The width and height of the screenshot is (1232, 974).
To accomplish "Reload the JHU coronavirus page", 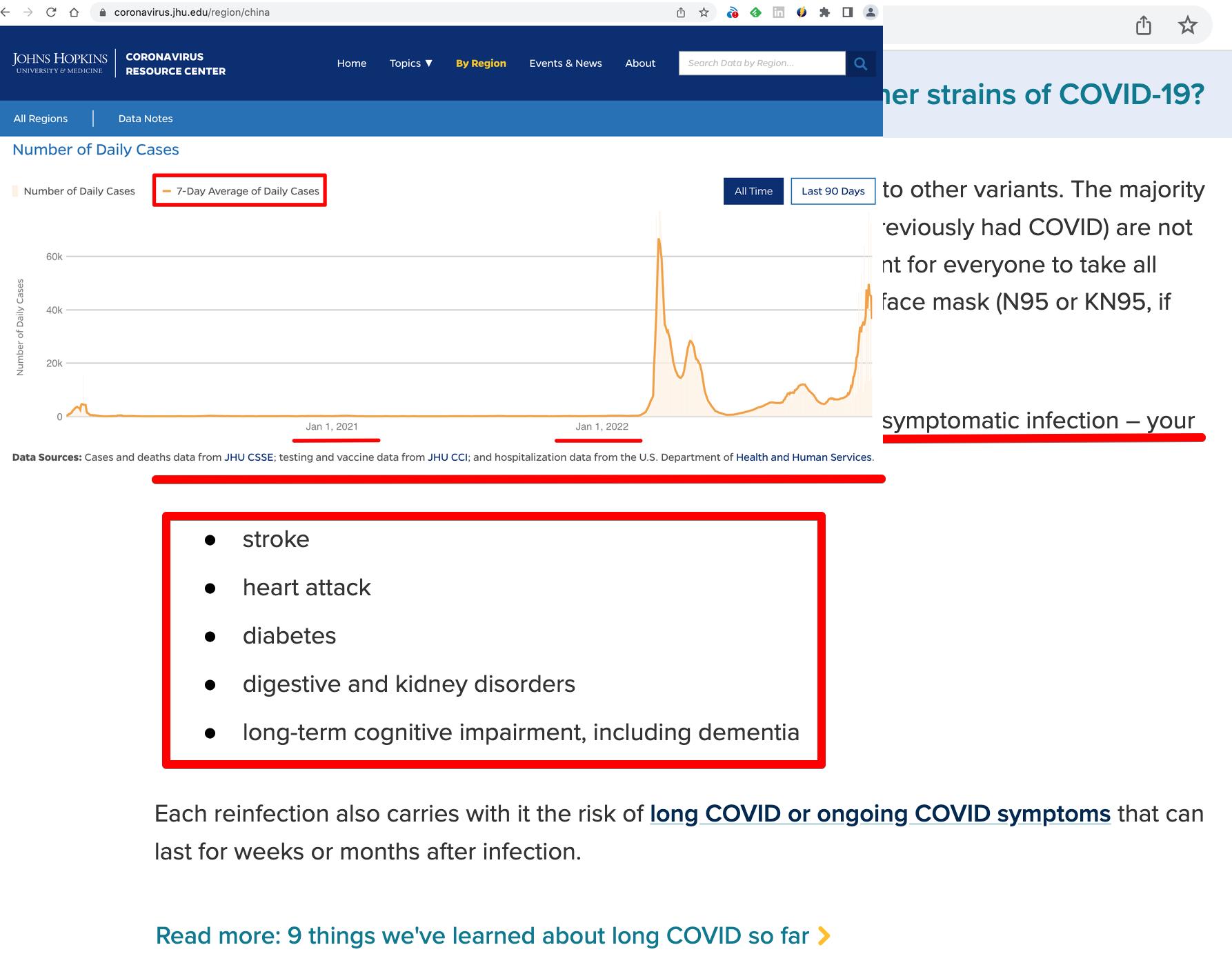I will tap(51, 12).
